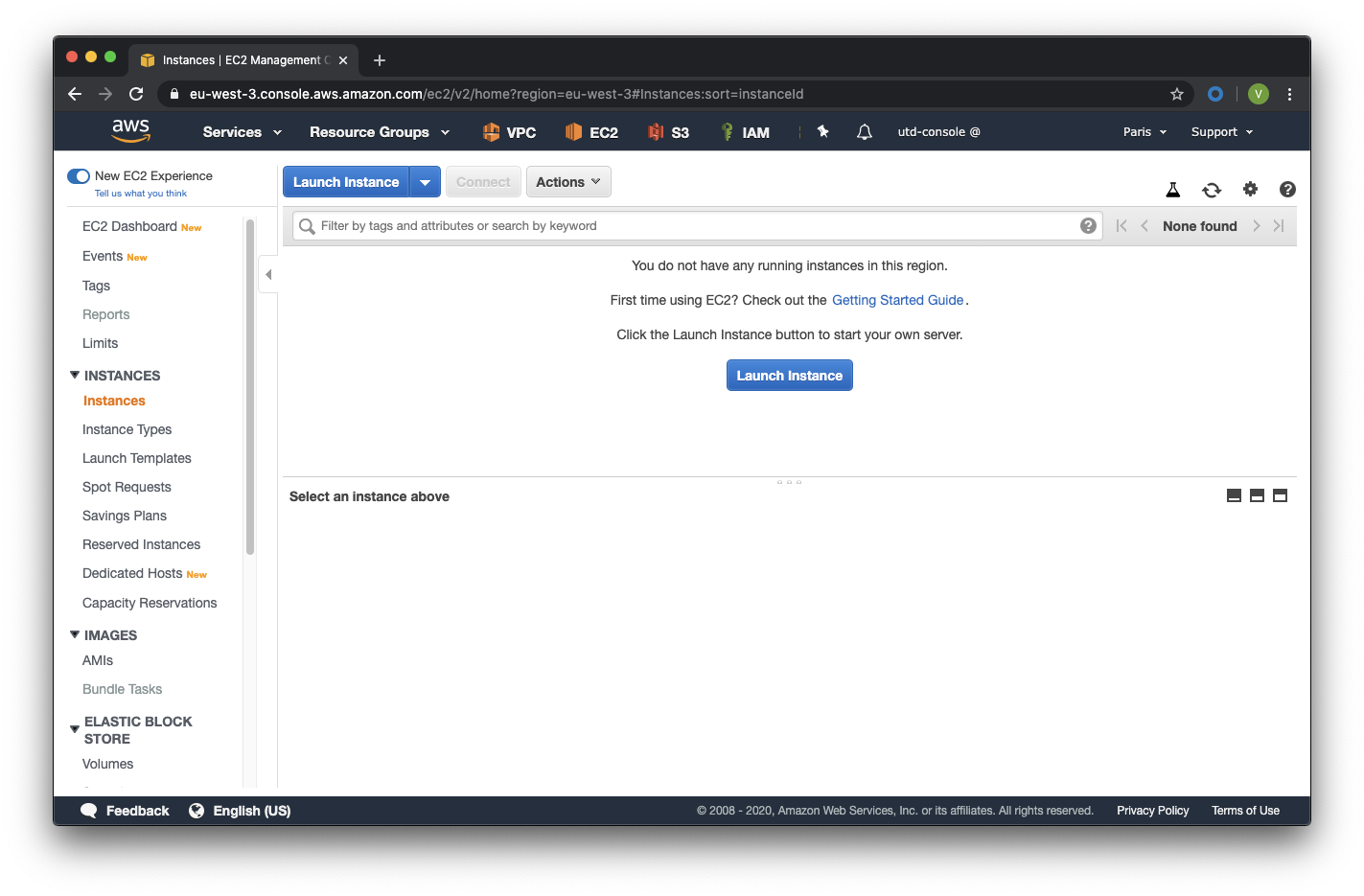Bookmark this page with star icon
The width and height of the screenshot is (1364, 896).
1177,94
